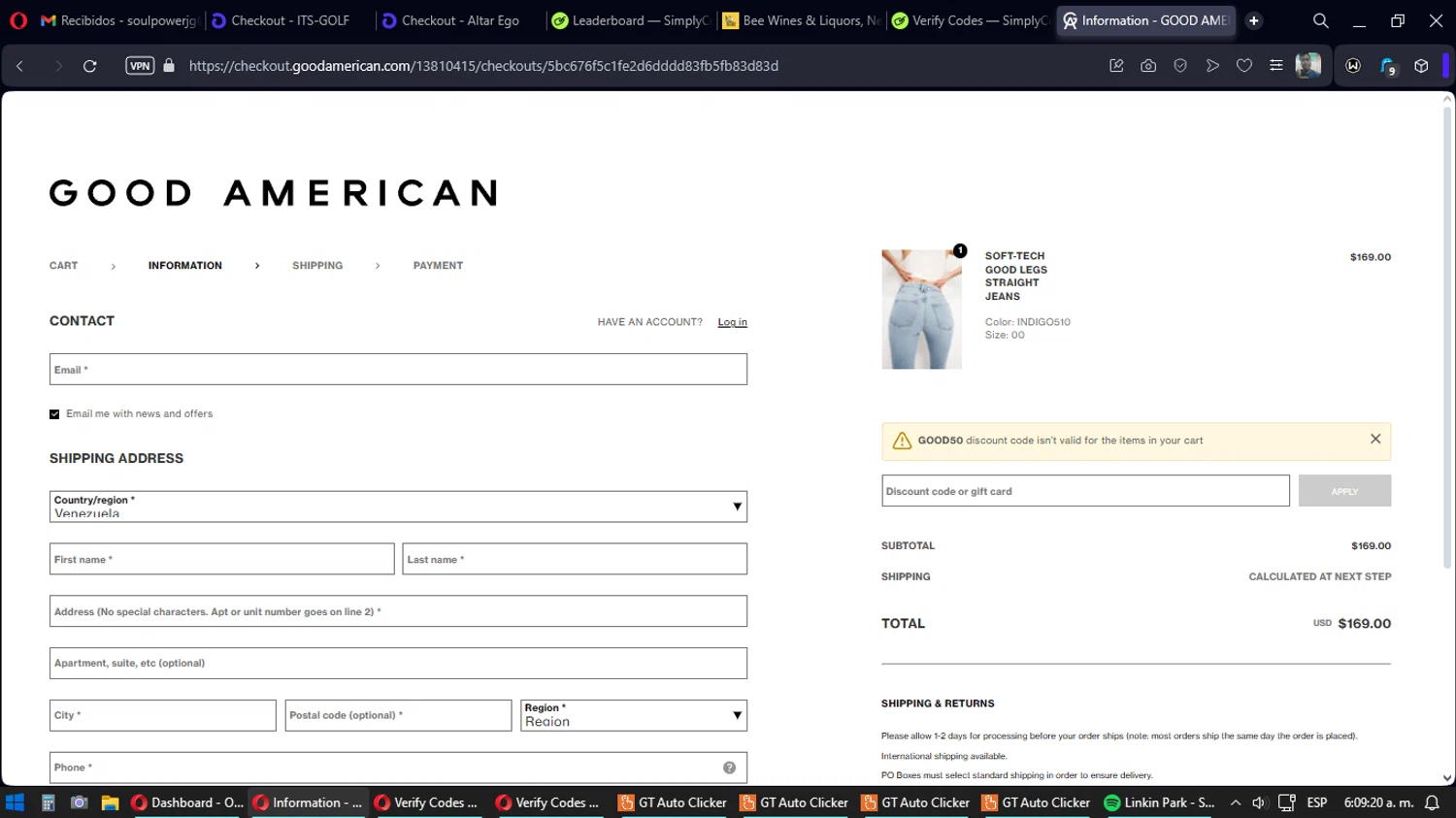1456x818 pixels.
Task: Click the Good American logo
Action: pyautogui.click(x=273, y=193)
